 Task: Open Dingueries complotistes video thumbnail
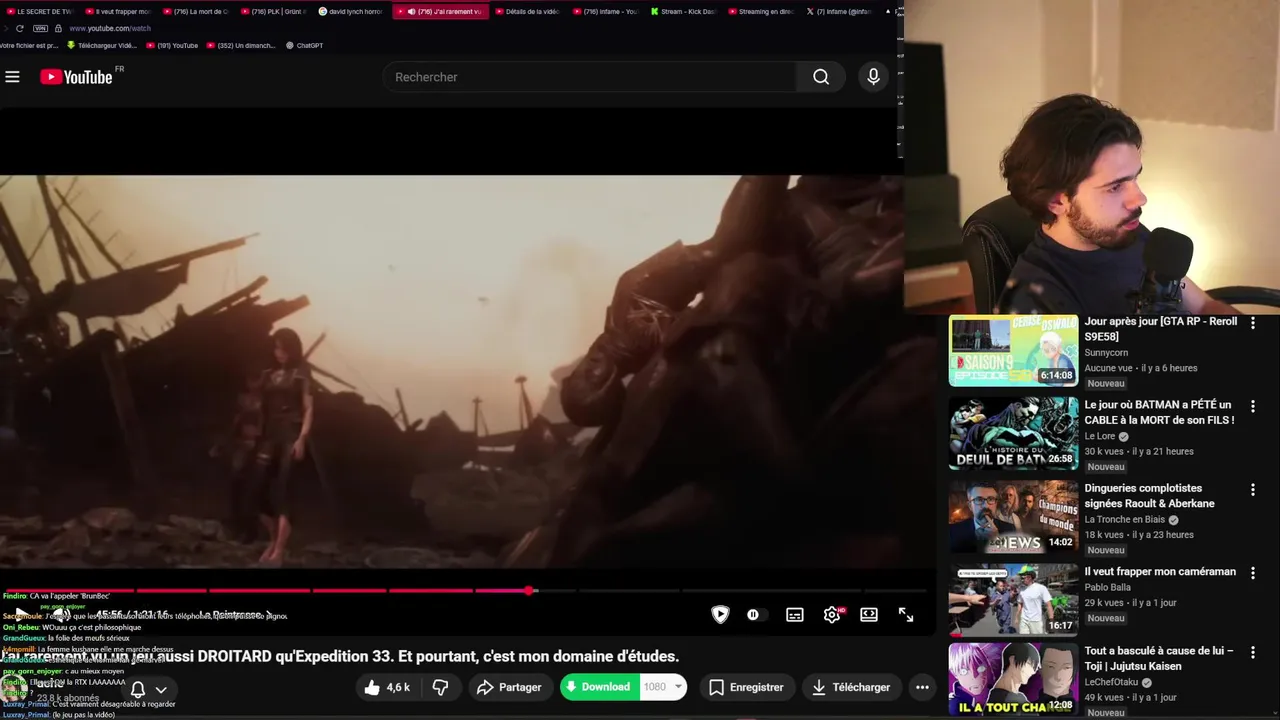(x=1013, y=517)
